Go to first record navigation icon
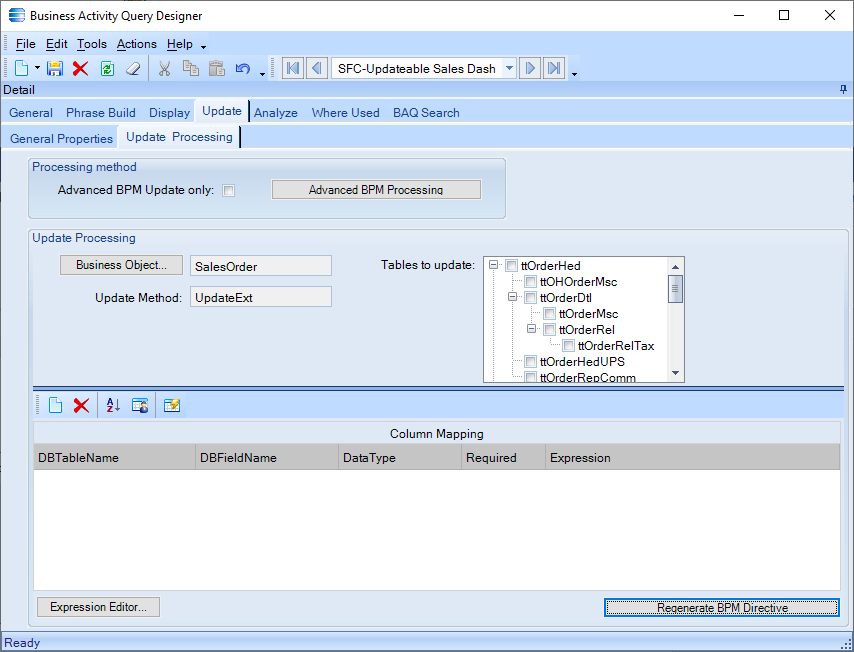Viewport: 854px width, 652px height. point(293,69)
